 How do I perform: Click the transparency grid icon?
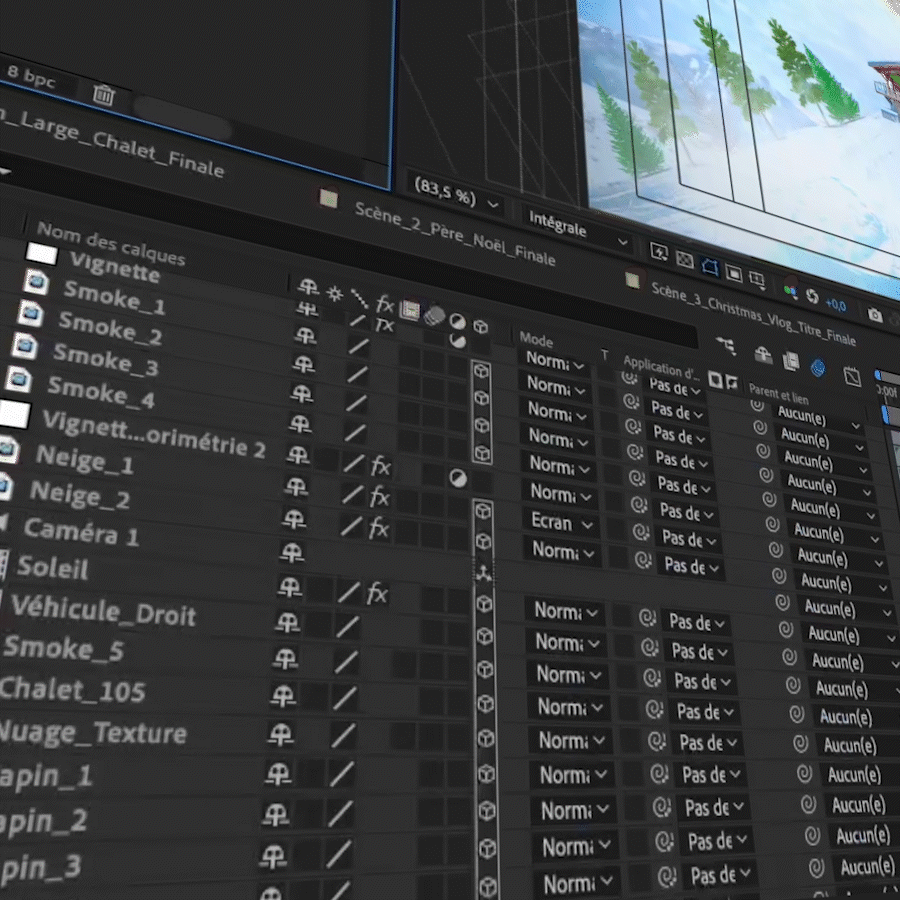click(685, 259)
